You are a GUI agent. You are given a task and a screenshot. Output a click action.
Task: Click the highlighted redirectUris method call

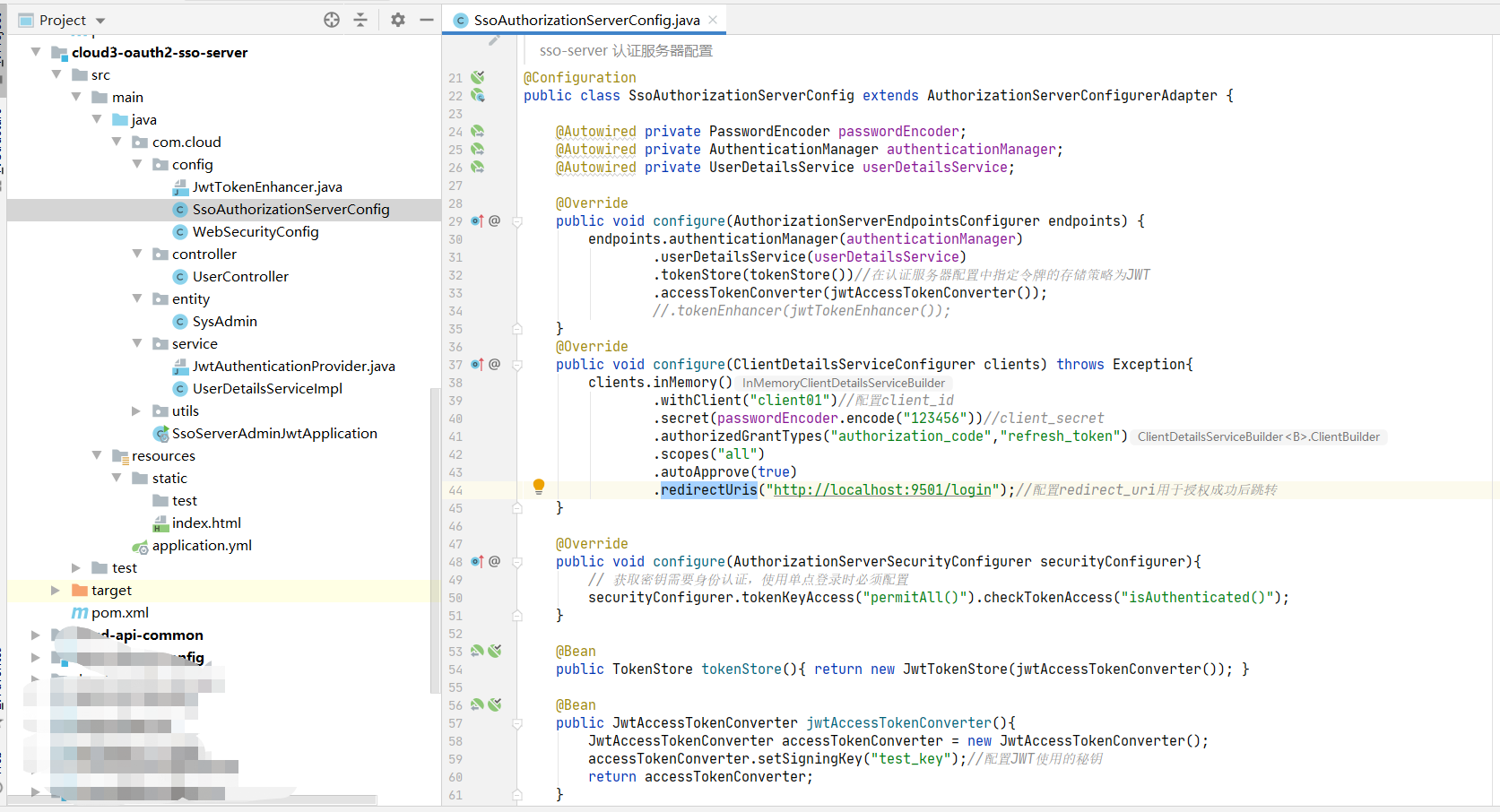(709, 489)
